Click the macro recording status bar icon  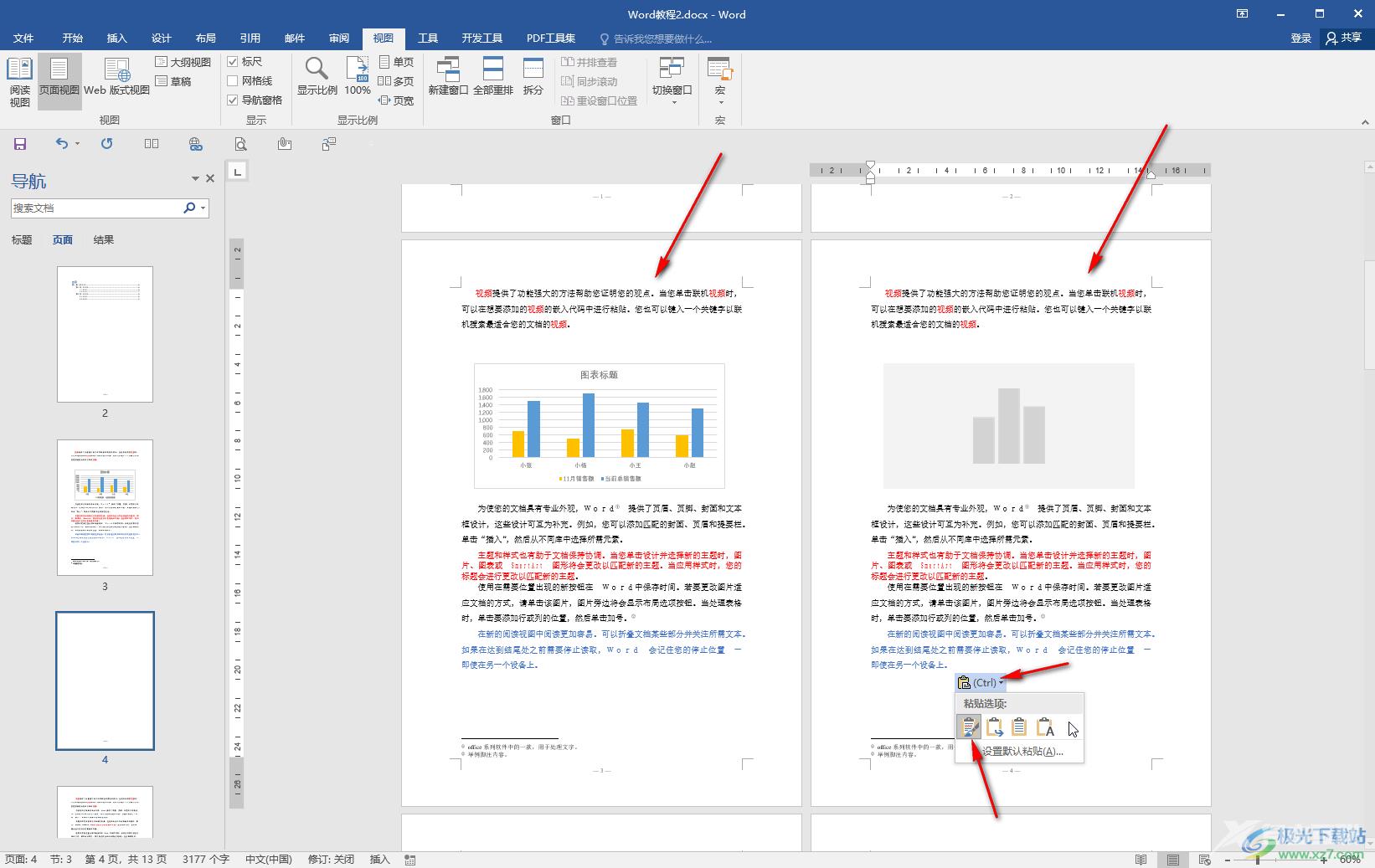[x=410, y=860]
